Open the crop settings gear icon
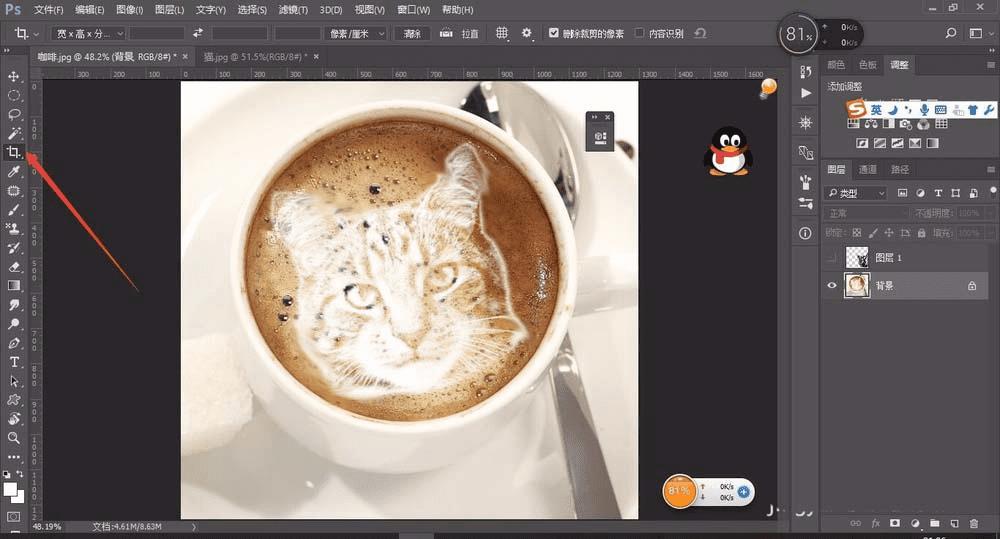Image resolution: width=1000 pixels, height=539 pixels. [527, 34]
